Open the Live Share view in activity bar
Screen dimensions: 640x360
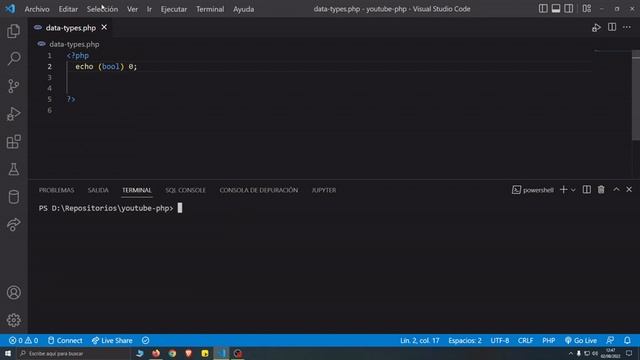point(13,224)
